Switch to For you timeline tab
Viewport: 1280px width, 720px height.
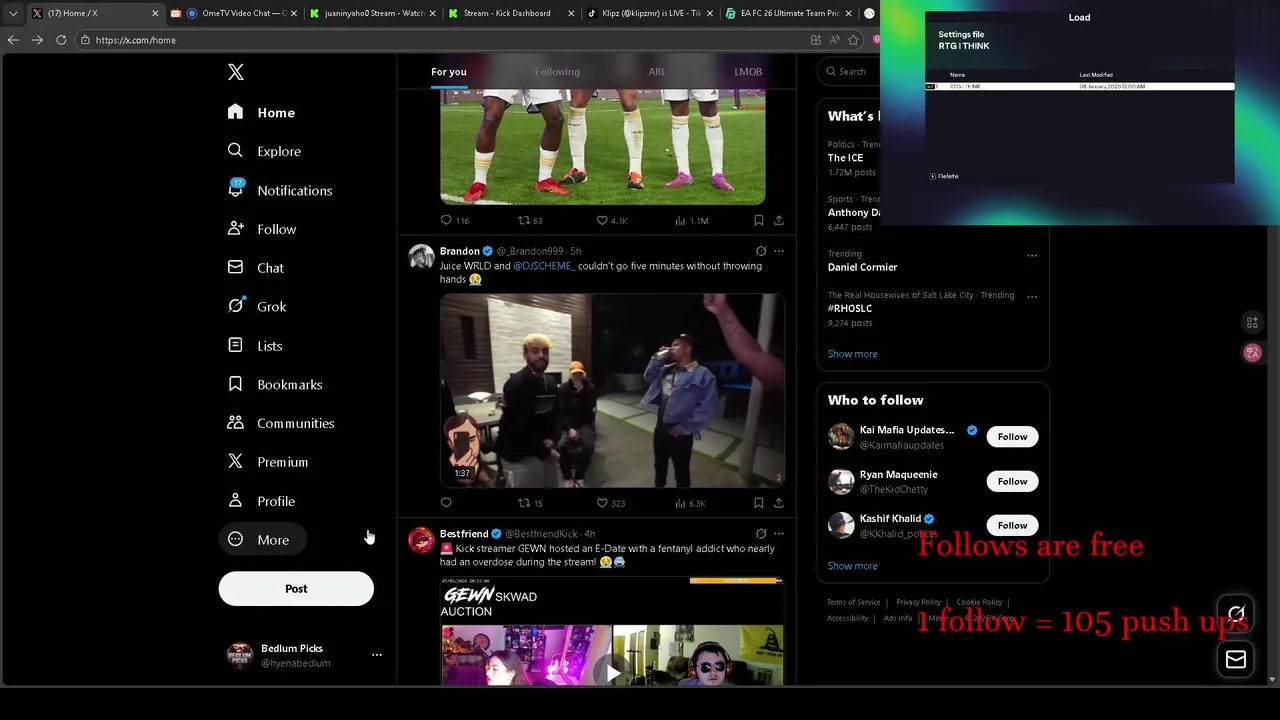pos(449,72)
